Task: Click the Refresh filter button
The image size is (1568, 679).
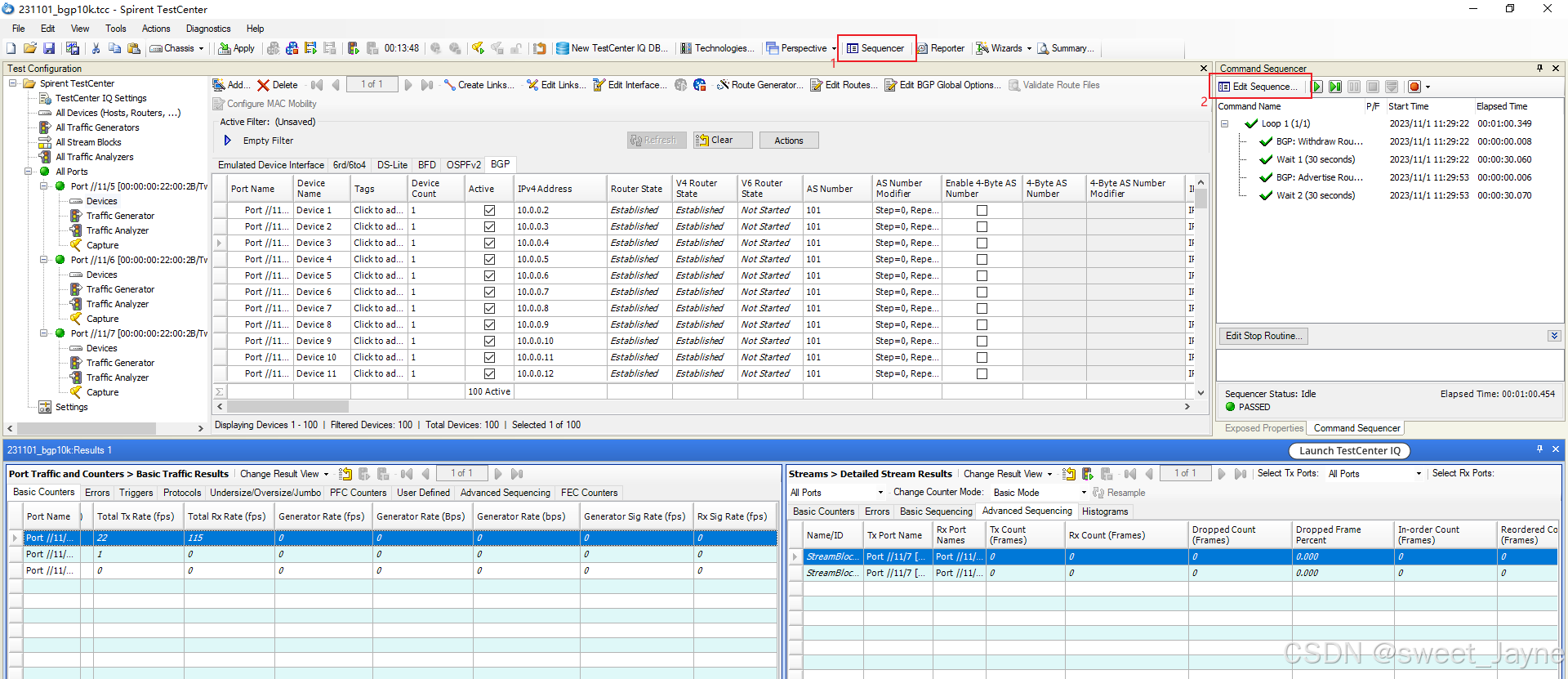Action: click(x=657, y=141)
